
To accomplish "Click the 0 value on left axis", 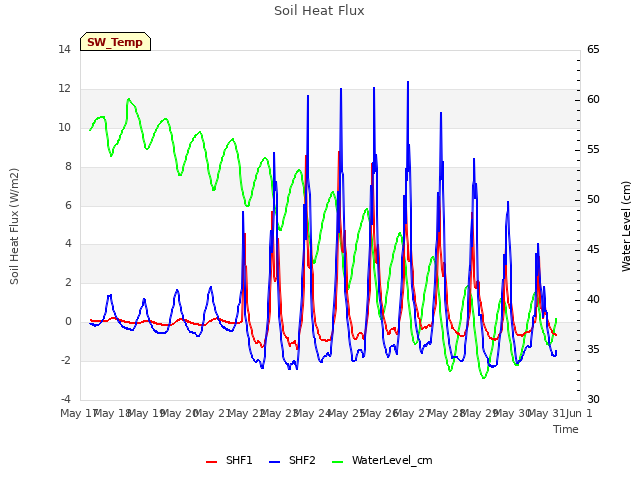I will tap(68, 322).
